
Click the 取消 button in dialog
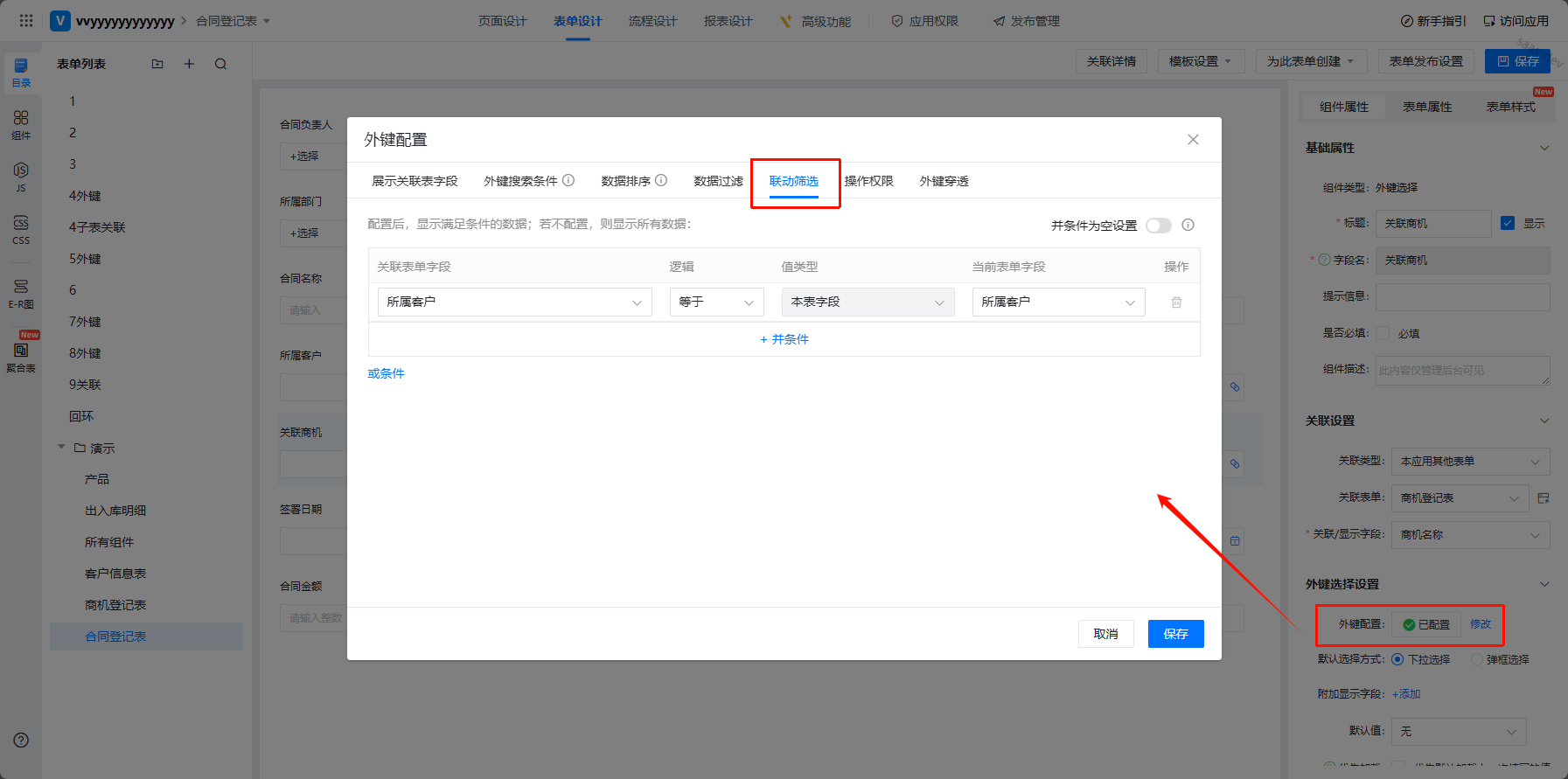click(1105, 634)
